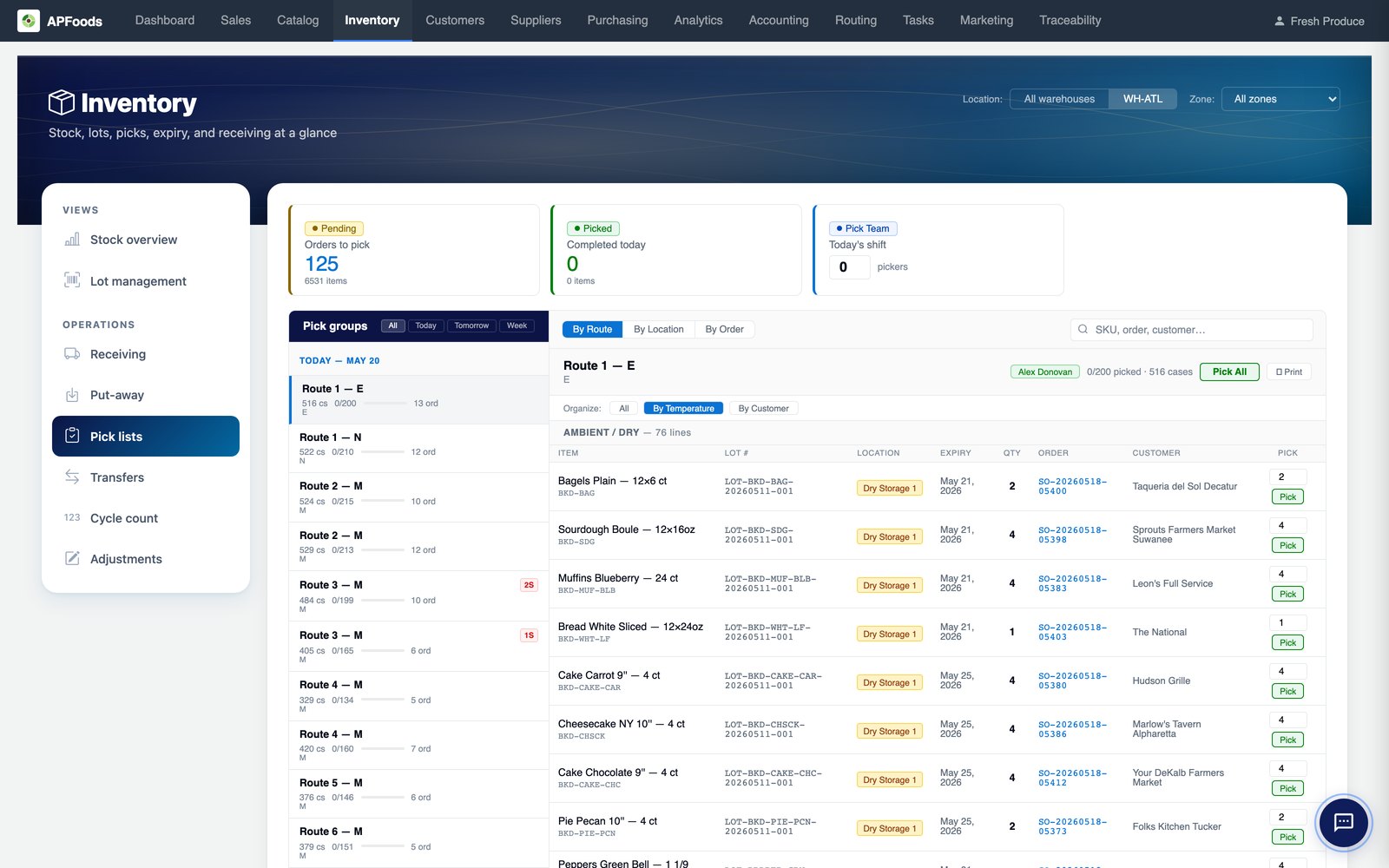Filter pick groups to Tomorrow
Viewport: 1389px width, 868px height.
471,326
